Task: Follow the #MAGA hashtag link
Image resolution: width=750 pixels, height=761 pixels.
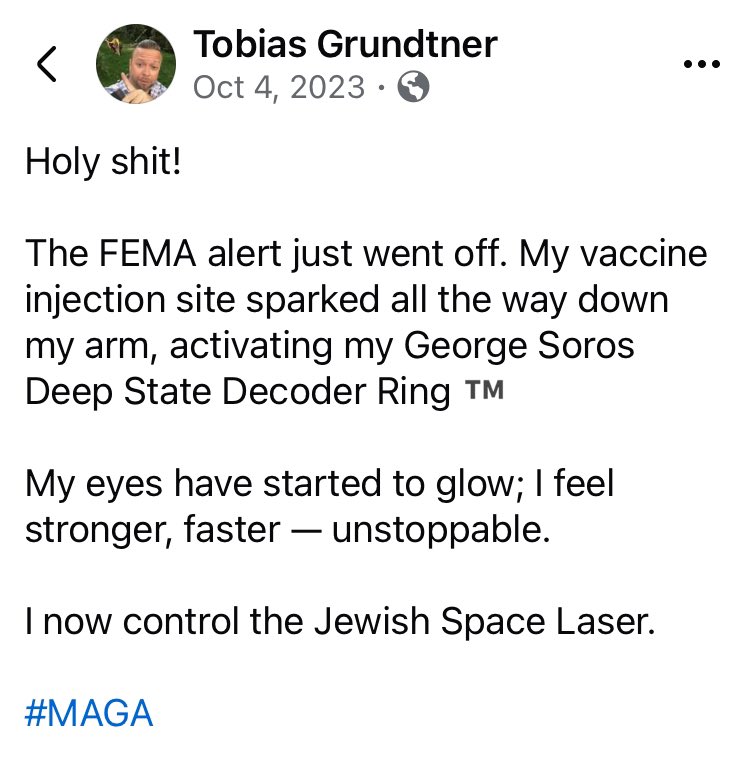Action: pos(89,713)
